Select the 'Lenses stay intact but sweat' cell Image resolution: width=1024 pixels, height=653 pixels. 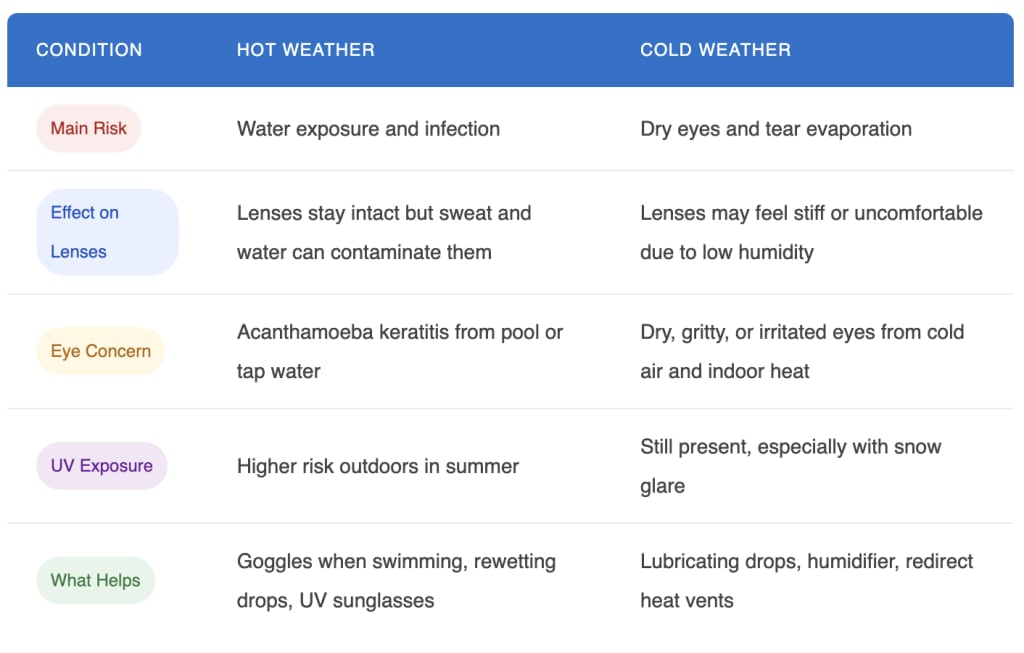coord(384,232)
